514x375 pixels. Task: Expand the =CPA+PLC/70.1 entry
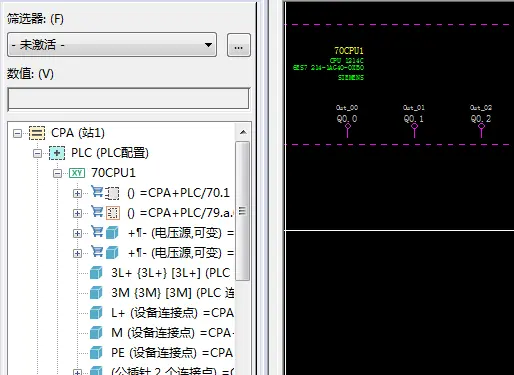[77, 193]
